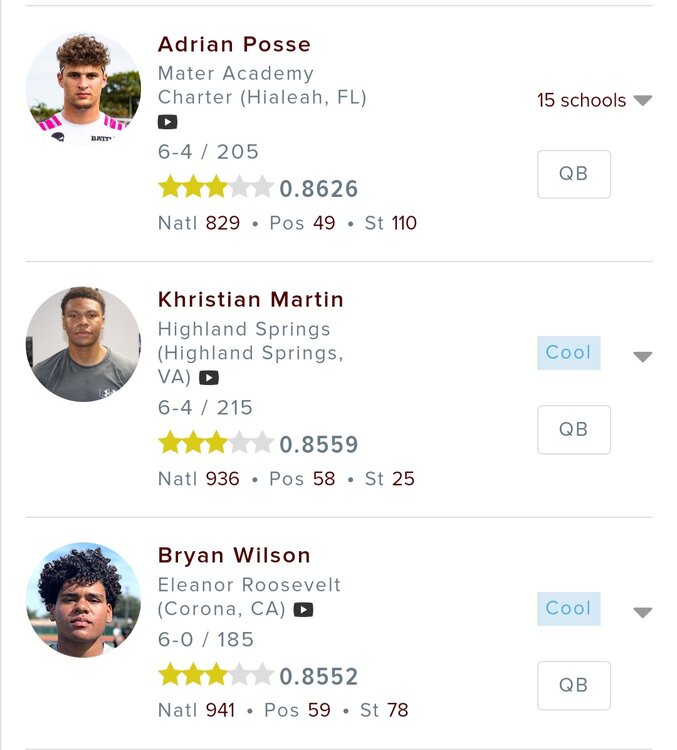Click Bryan Wilson's state rank 78
This screenshot has width=677, height=750.
coord(397,711)
